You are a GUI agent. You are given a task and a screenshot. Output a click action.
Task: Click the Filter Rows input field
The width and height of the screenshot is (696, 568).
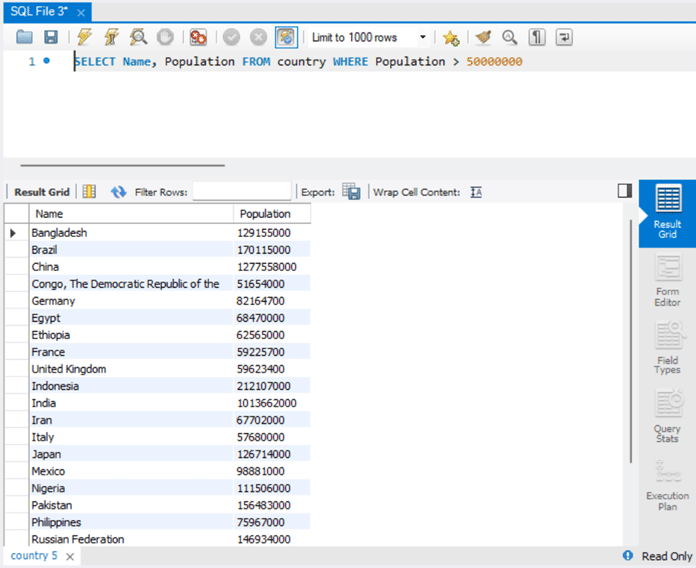(x=242, y=192)
